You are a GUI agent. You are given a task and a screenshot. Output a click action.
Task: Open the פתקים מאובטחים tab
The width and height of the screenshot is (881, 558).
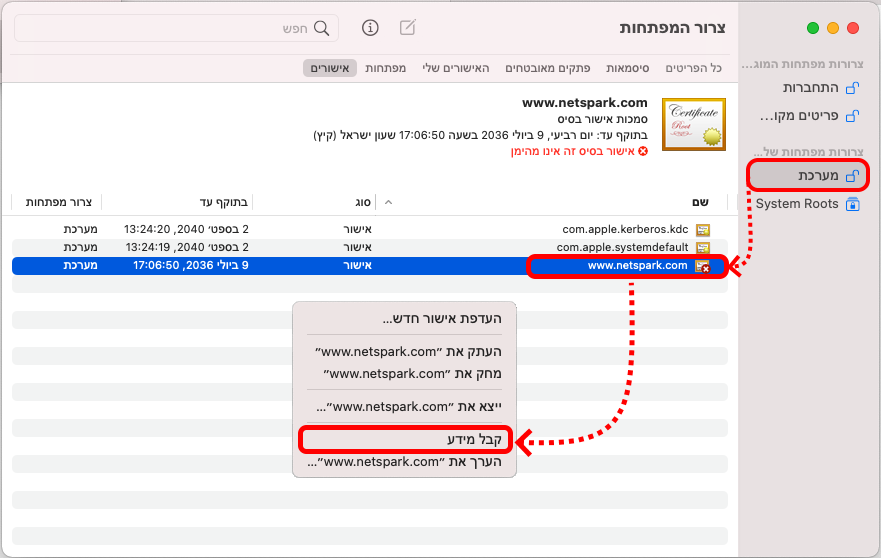548,68
